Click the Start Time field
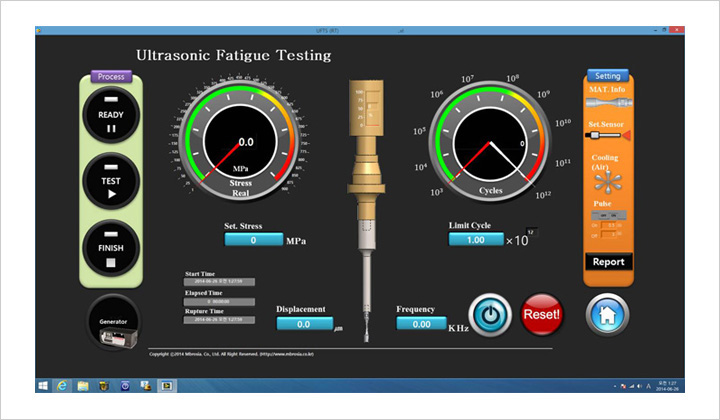 pyautogui.click(x=219, y=282)
